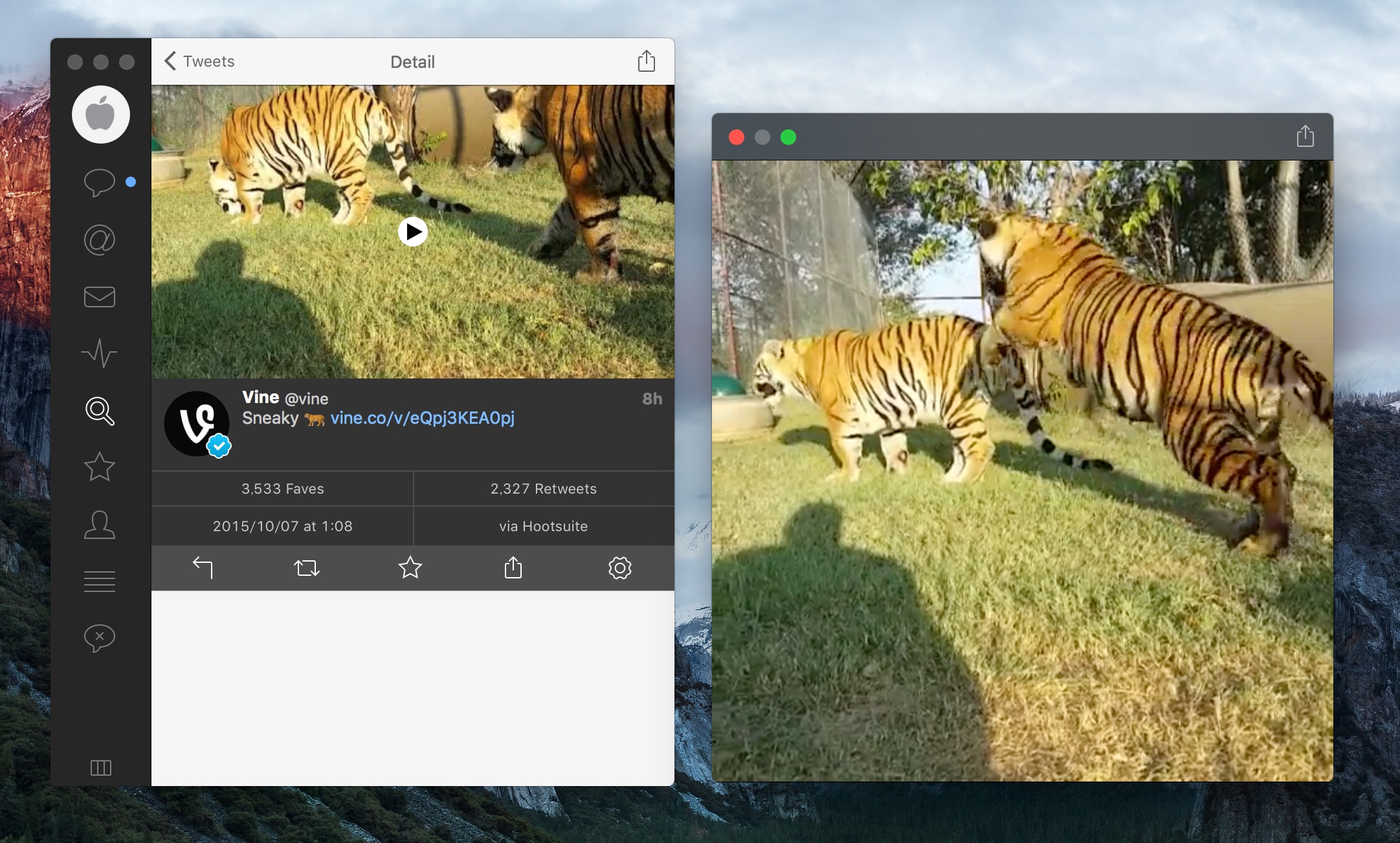Select the Search magnifier tab
Screen dimensions: 1400x843
tap(99, 411)
